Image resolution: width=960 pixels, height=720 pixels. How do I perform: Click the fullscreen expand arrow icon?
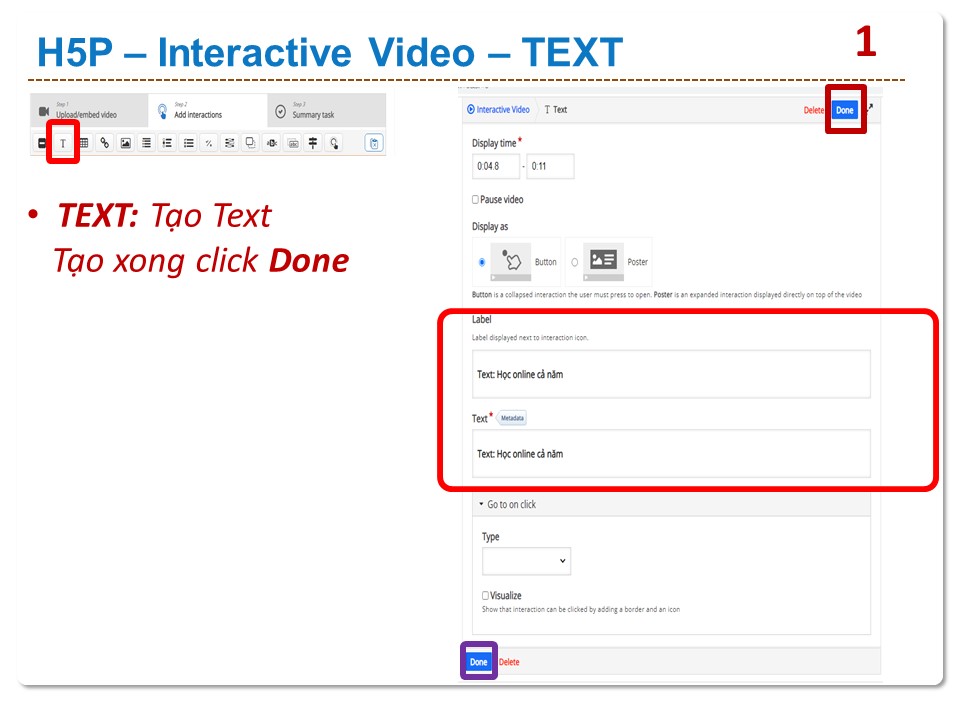click(x=868, y=108)
